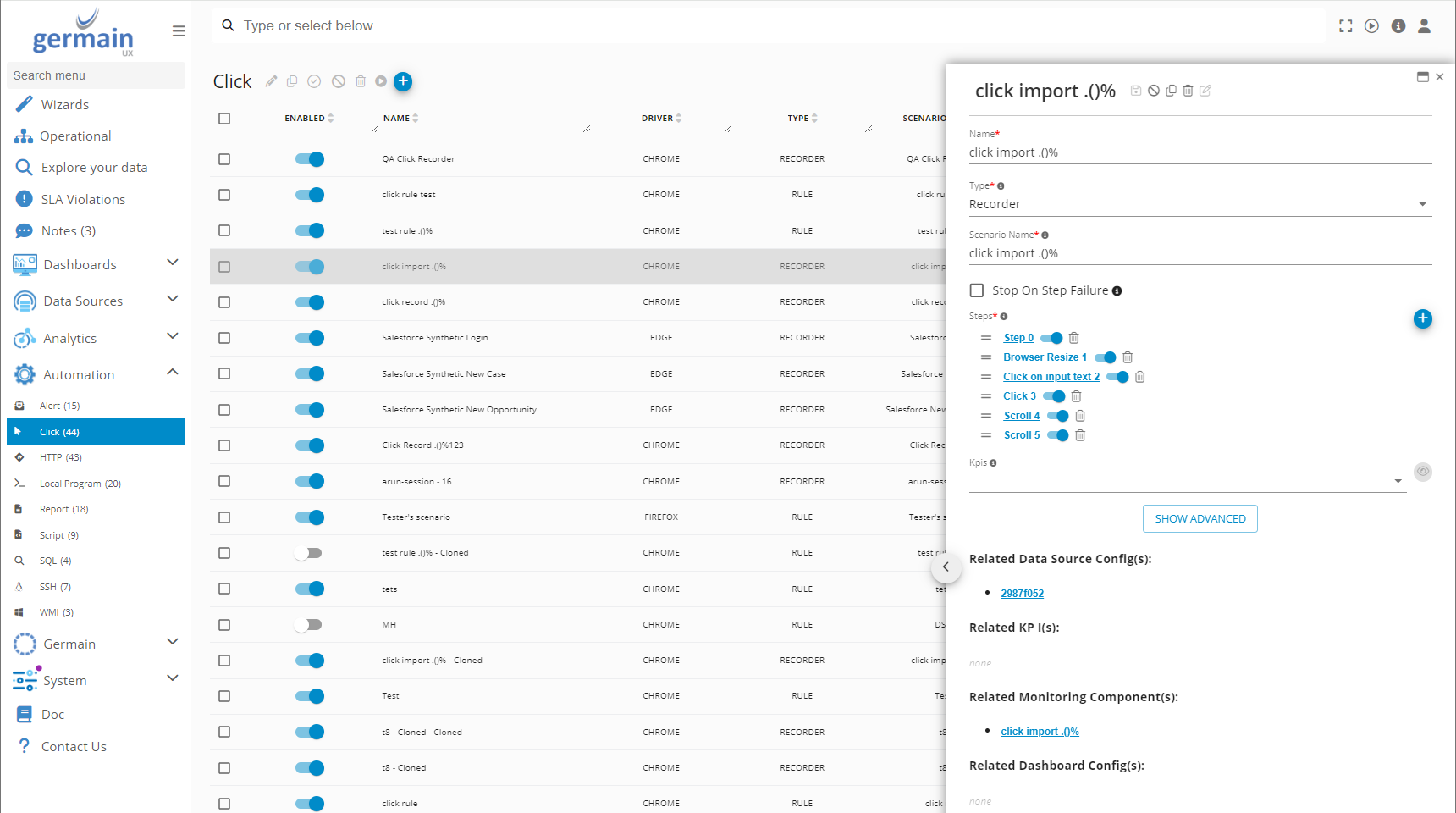The width and height of the screenshot is (1456, 813).
Task: Click the save icon in details panel header
Action: [x=1136, y=91]
